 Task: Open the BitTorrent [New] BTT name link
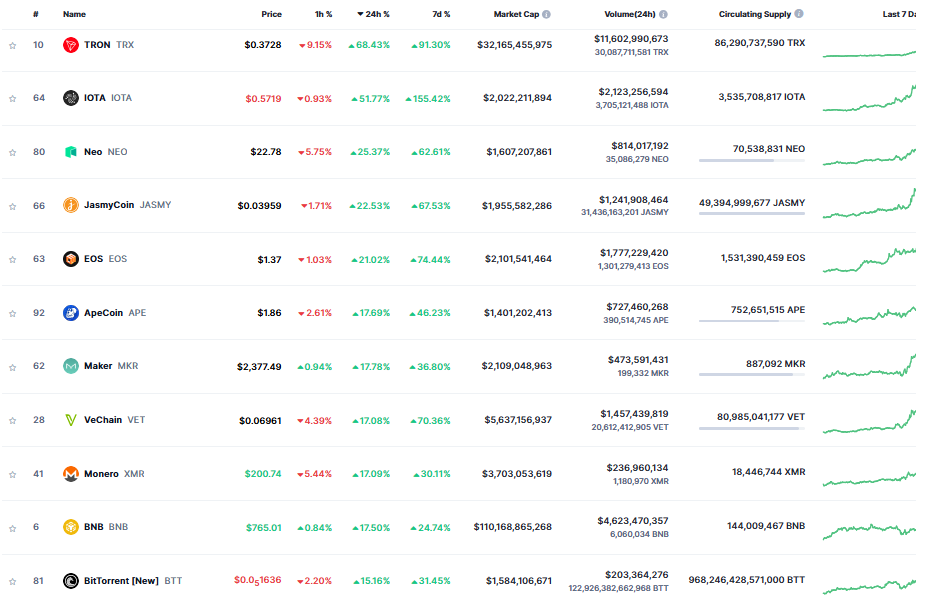coord(133,581)
